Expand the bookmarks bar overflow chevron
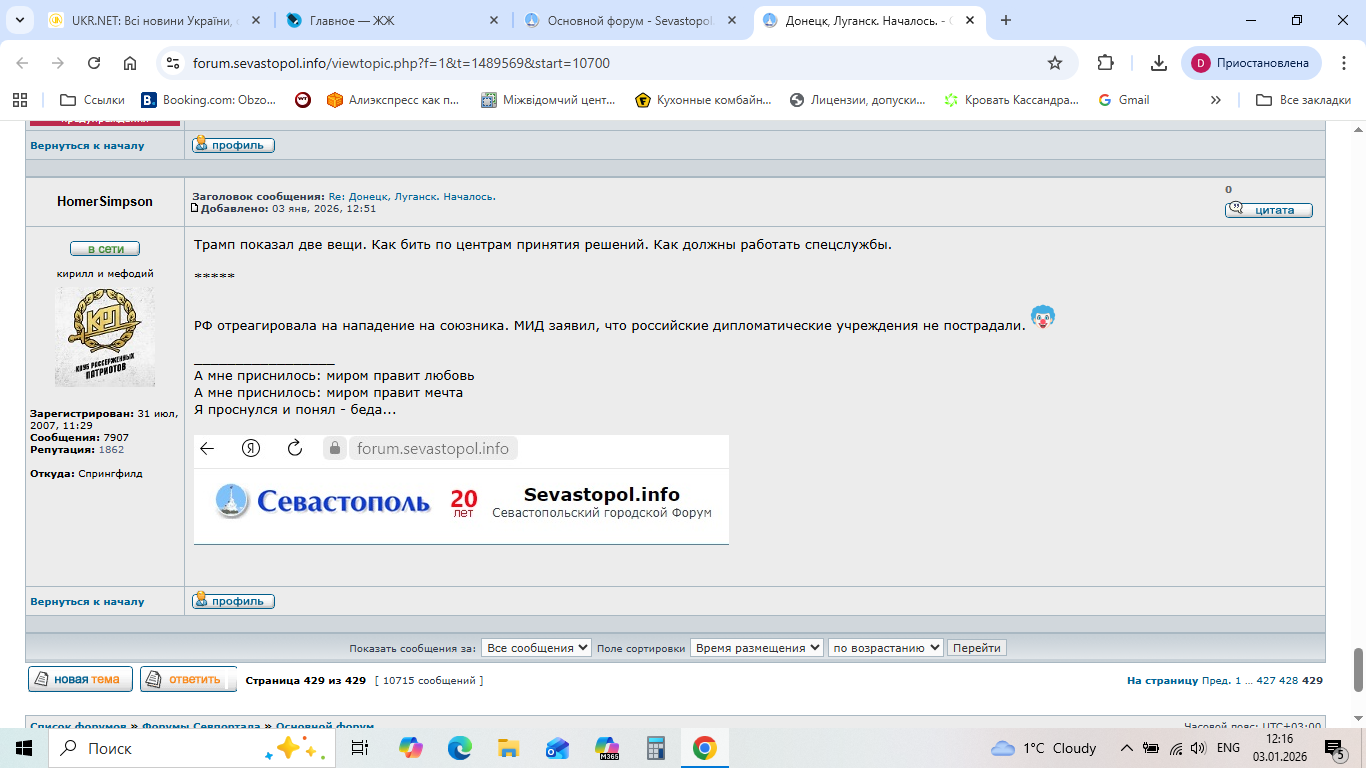1366x768 pixels. (x=1216, y=100)
